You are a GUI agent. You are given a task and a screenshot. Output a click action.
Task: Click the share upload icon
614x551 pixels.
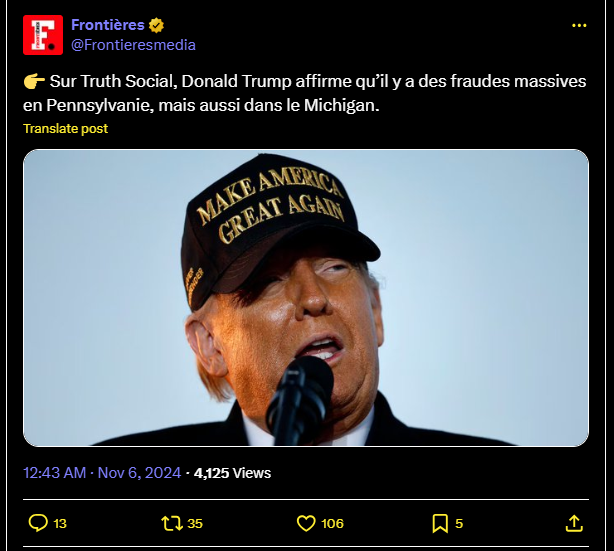coord(574,522)
